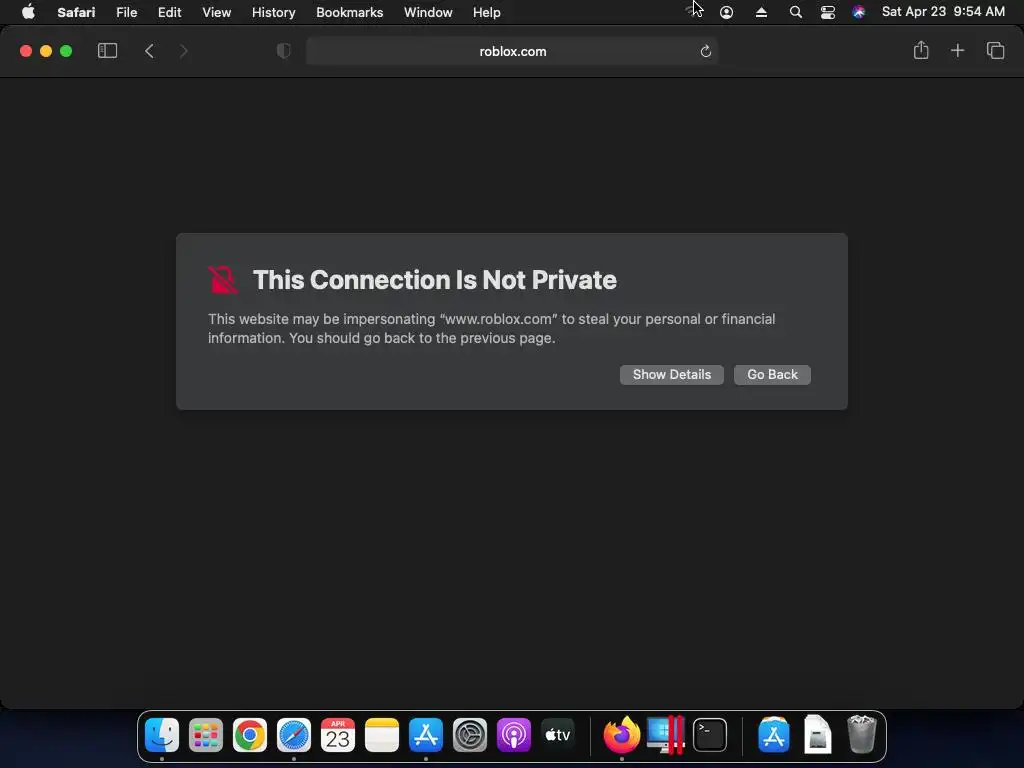This screenshot has width=1024, height=768.
Task: Close the Safari window
Action: point(25,51)
